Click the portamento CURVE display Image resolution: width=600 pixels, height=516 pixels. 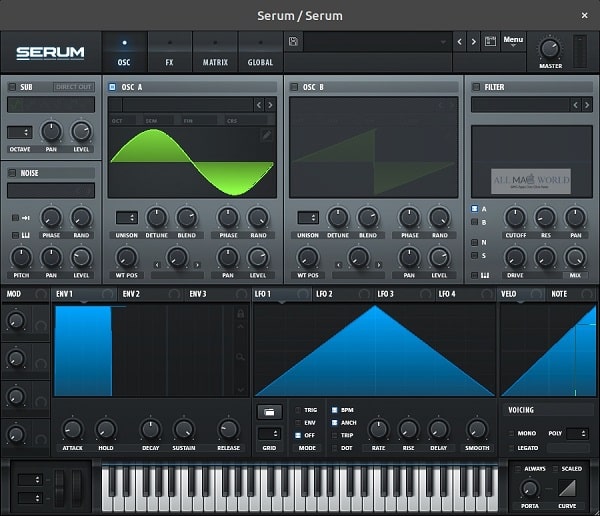[x=567, y=488]
